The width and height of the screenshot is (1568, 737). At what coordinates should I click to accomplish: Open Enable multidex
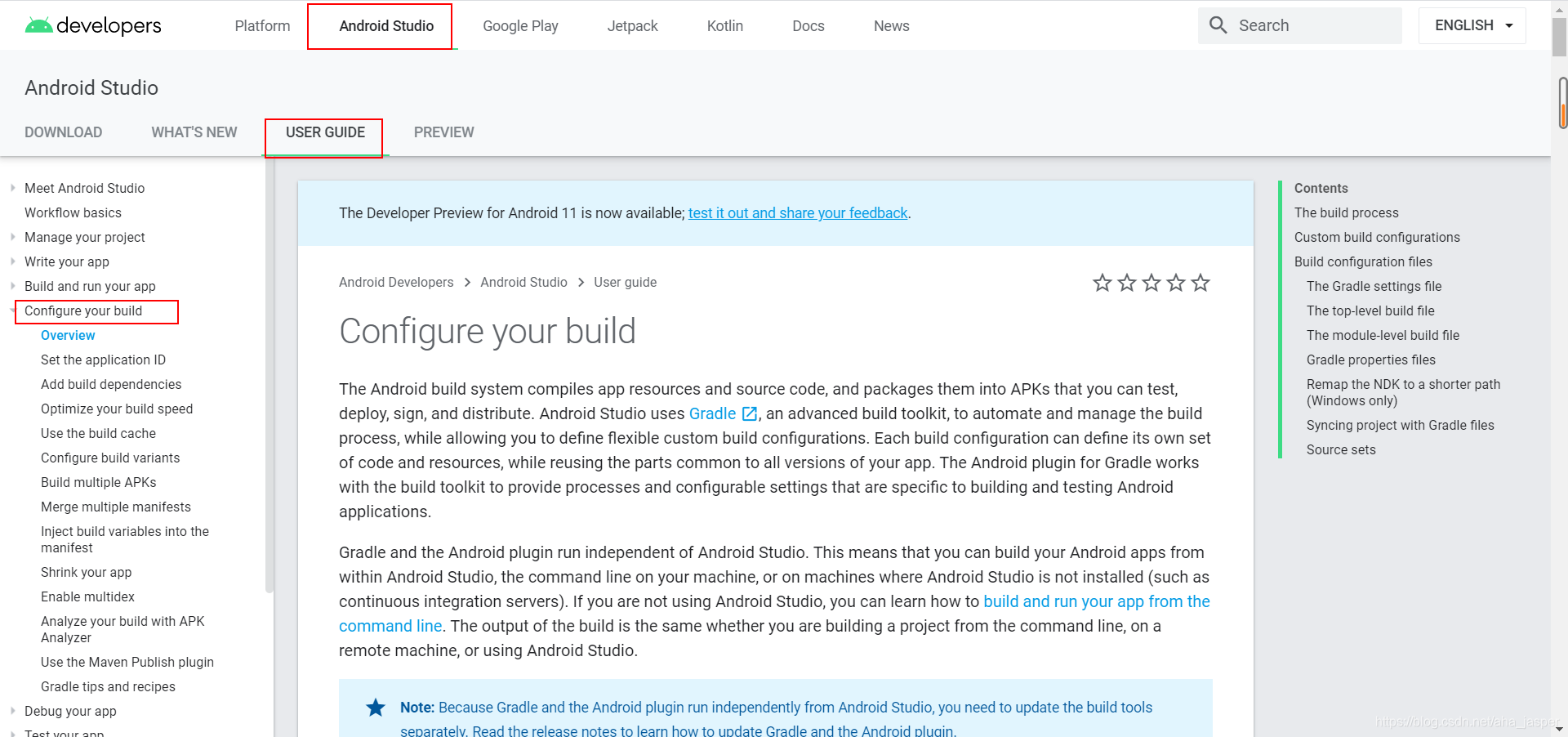87,596
